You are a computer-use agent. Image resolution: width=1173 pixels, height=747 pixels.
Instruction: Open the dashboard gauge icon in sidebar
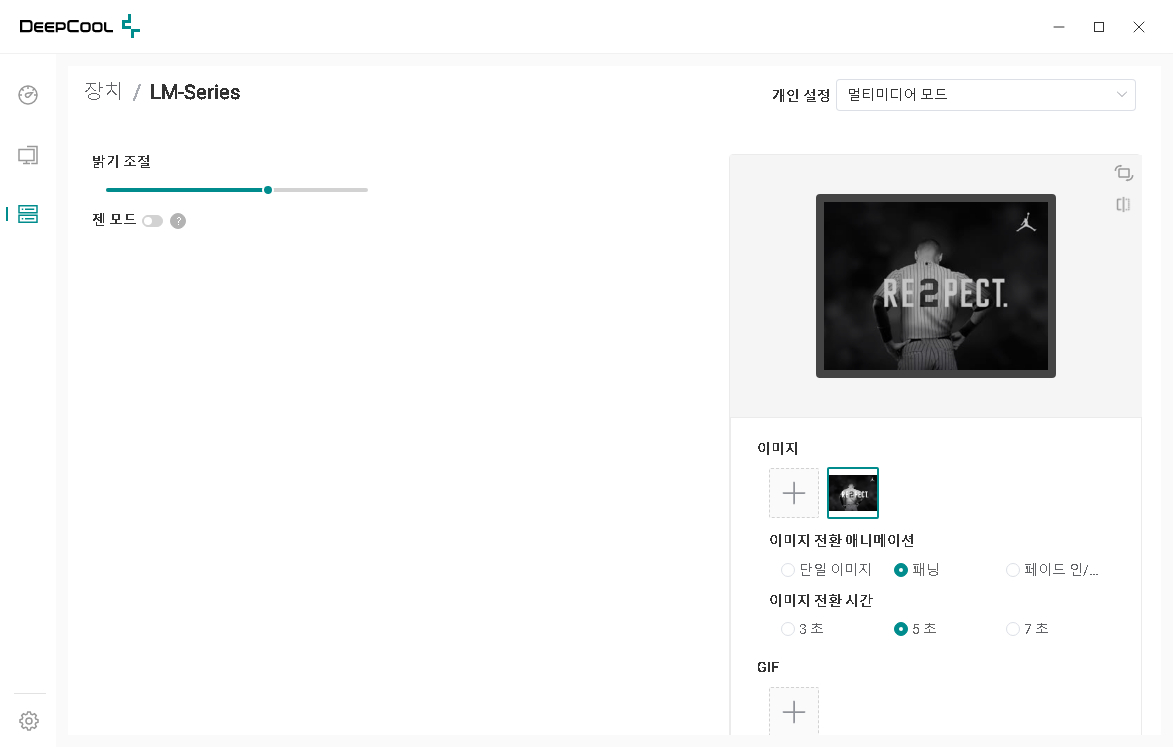tap(28, 95)
